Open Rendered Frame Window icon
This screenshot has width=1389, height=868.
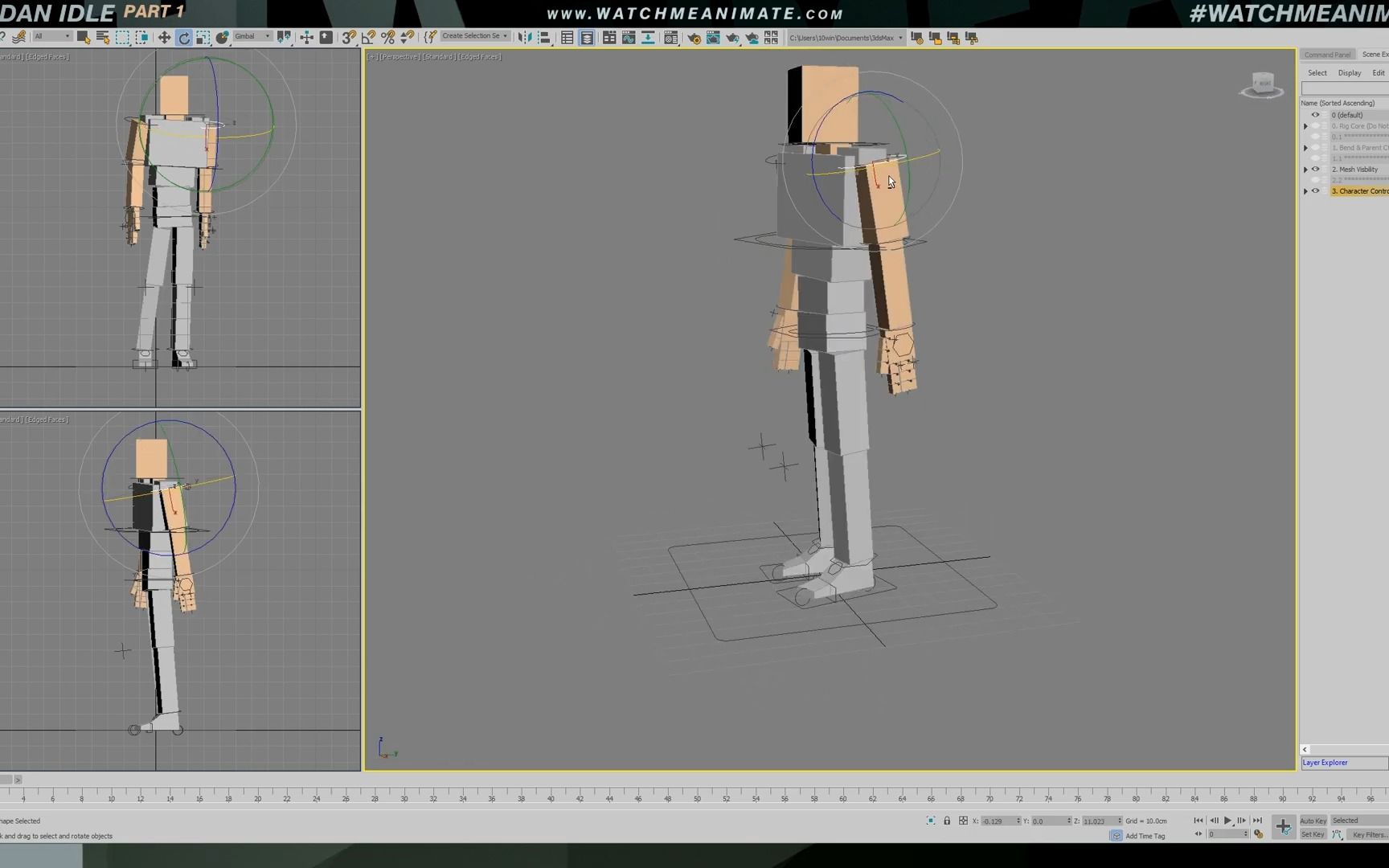[x=713, y=37]
